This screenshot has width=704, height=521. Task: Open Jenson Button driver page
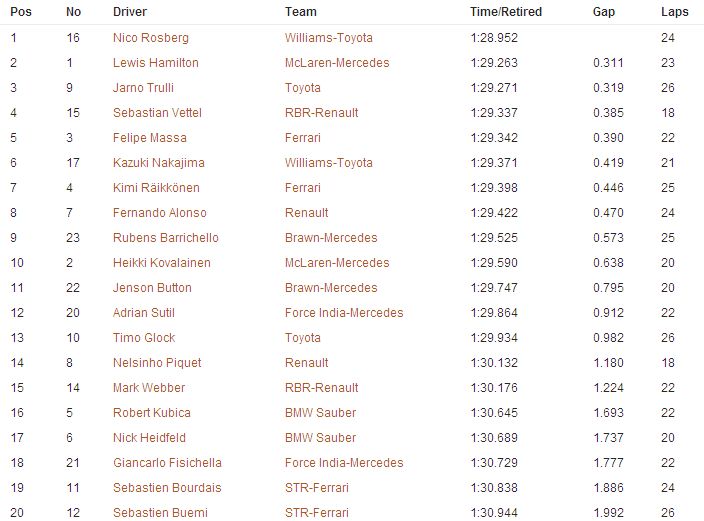point(152,288)
